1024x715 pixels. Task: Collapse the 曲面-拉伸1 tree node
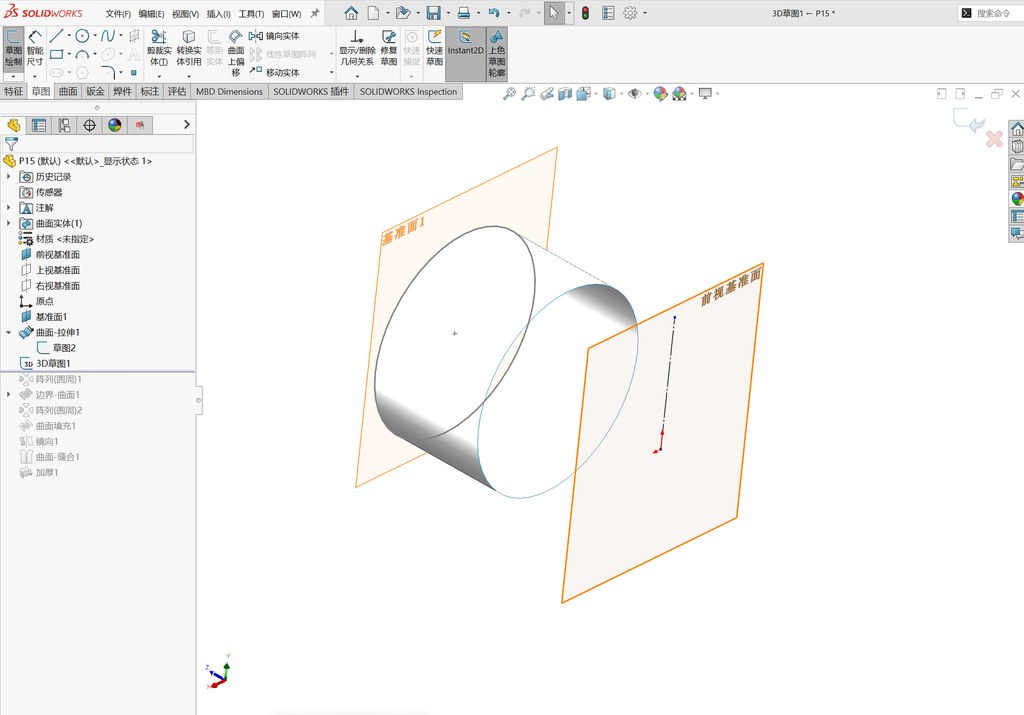pos(8,332)
